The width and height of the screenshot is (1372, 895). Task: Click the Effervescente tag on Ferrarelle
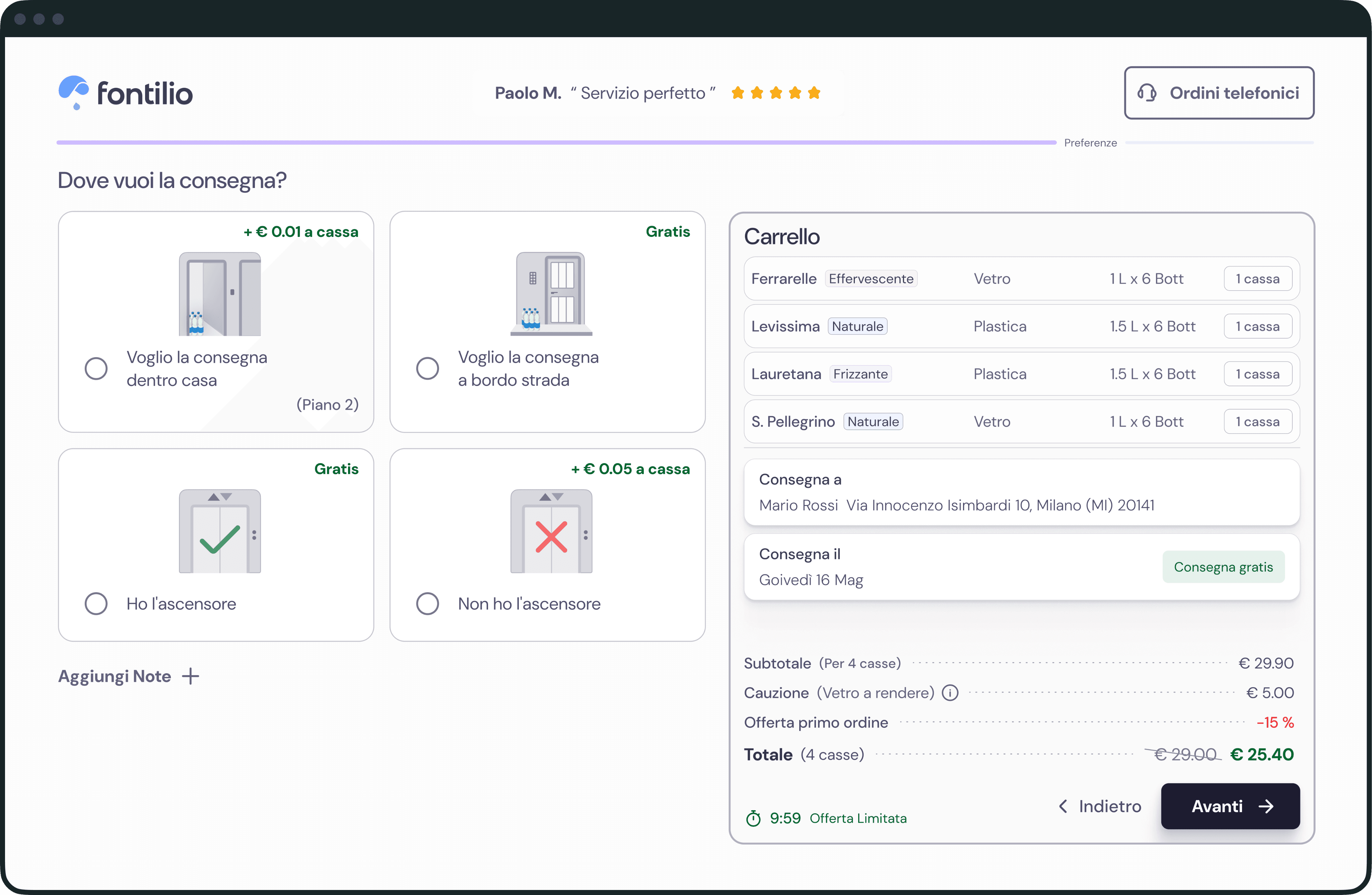pyautogui.click(x=871, y=278)
